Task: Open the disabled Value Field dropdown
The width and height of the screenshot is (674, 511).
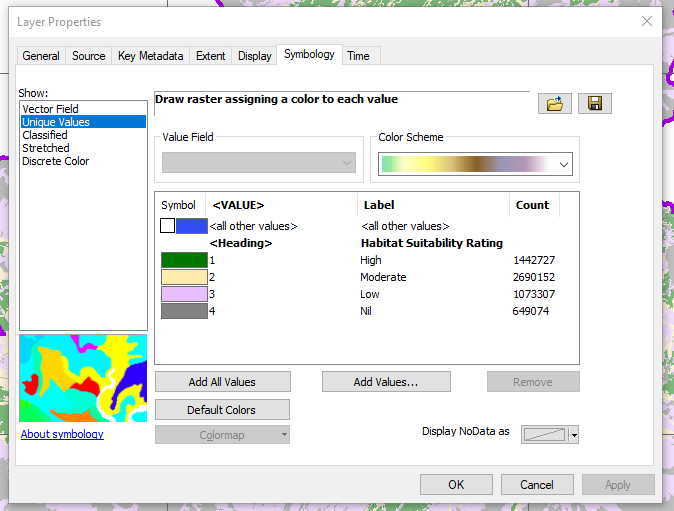Action: pos(259,162)
